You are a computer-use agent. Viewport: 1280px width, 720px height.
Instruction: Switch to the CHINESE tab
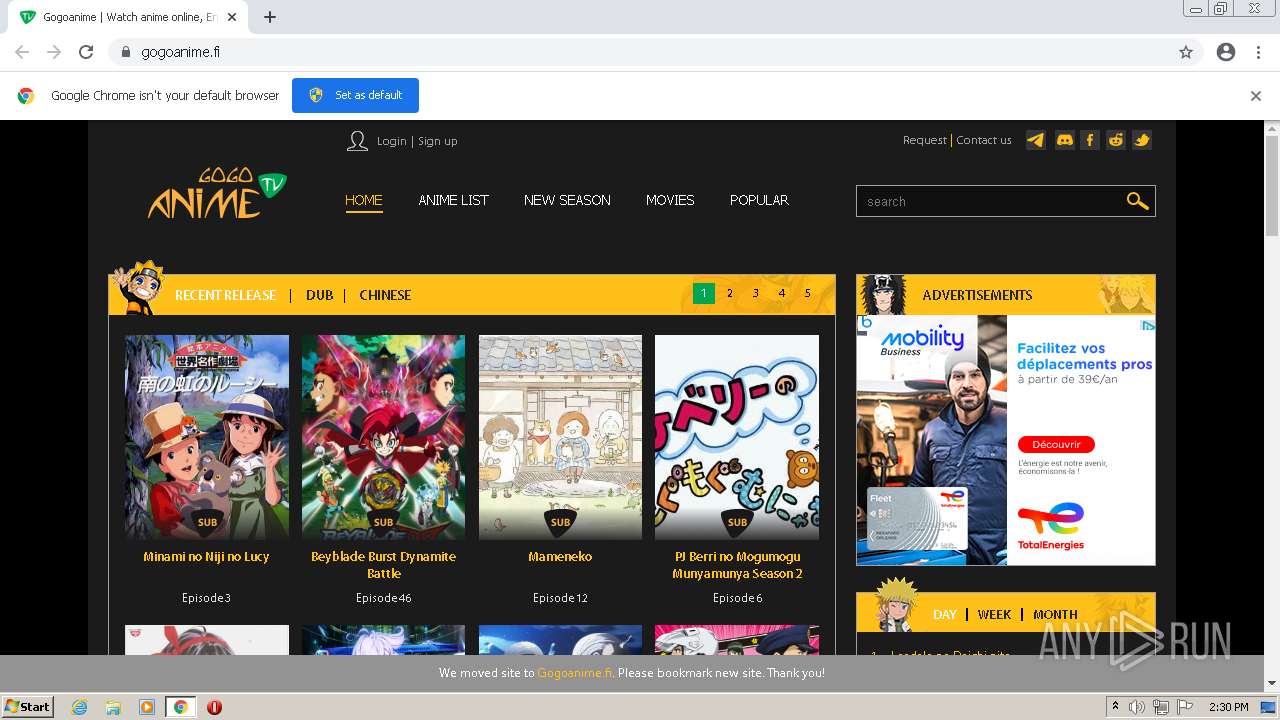[x=385, y=295]
